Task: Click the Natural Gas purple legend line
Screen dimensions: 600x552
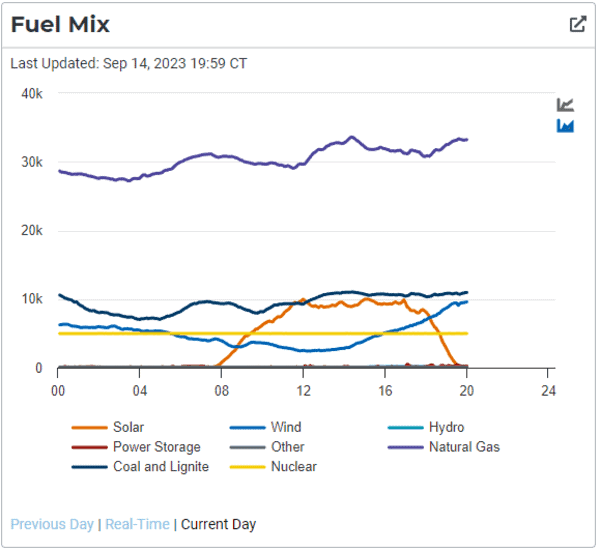Action: pyautogui.click(x=405, y=447)
